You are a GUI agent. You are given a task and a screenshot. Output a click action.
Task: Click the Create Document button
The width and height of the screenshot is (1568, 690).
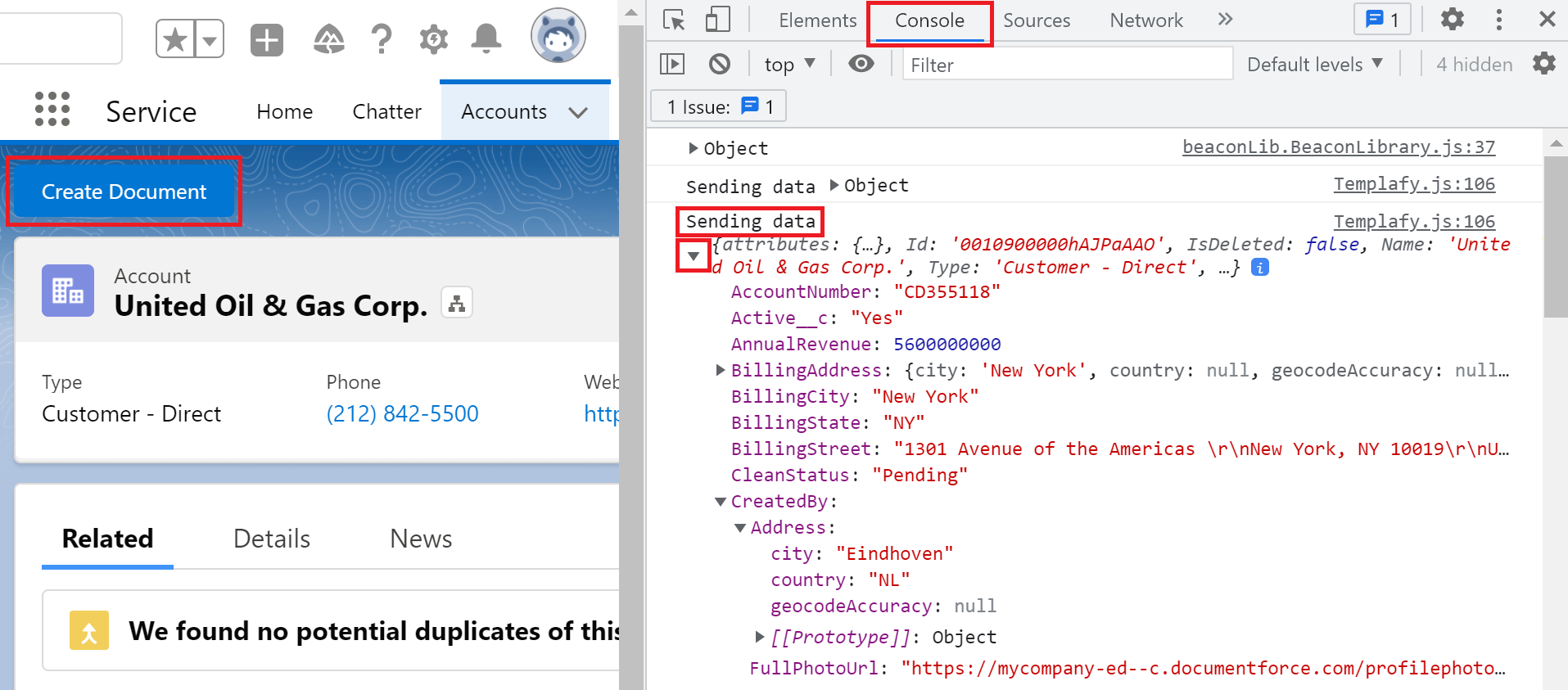coord(124,192)
